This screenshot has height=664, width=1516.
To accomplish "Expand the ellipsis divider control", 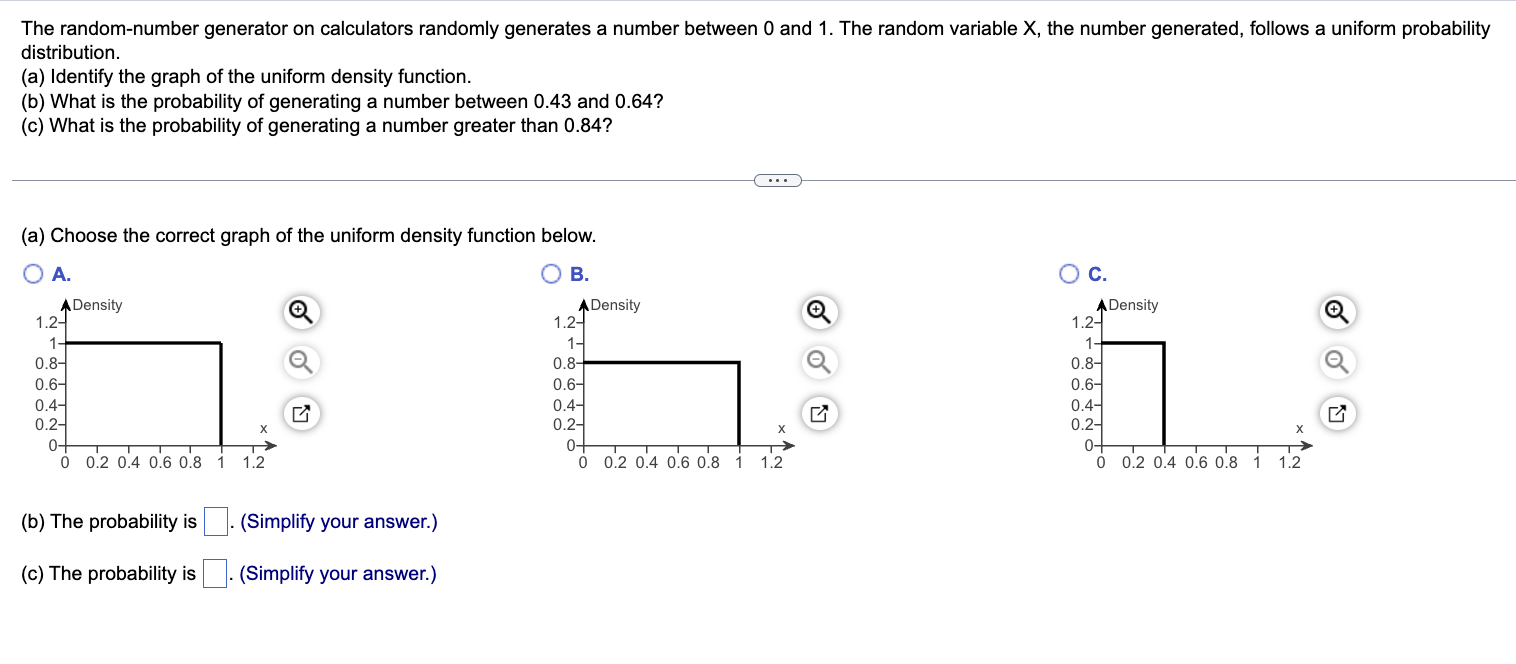I will tap(778, 179).
